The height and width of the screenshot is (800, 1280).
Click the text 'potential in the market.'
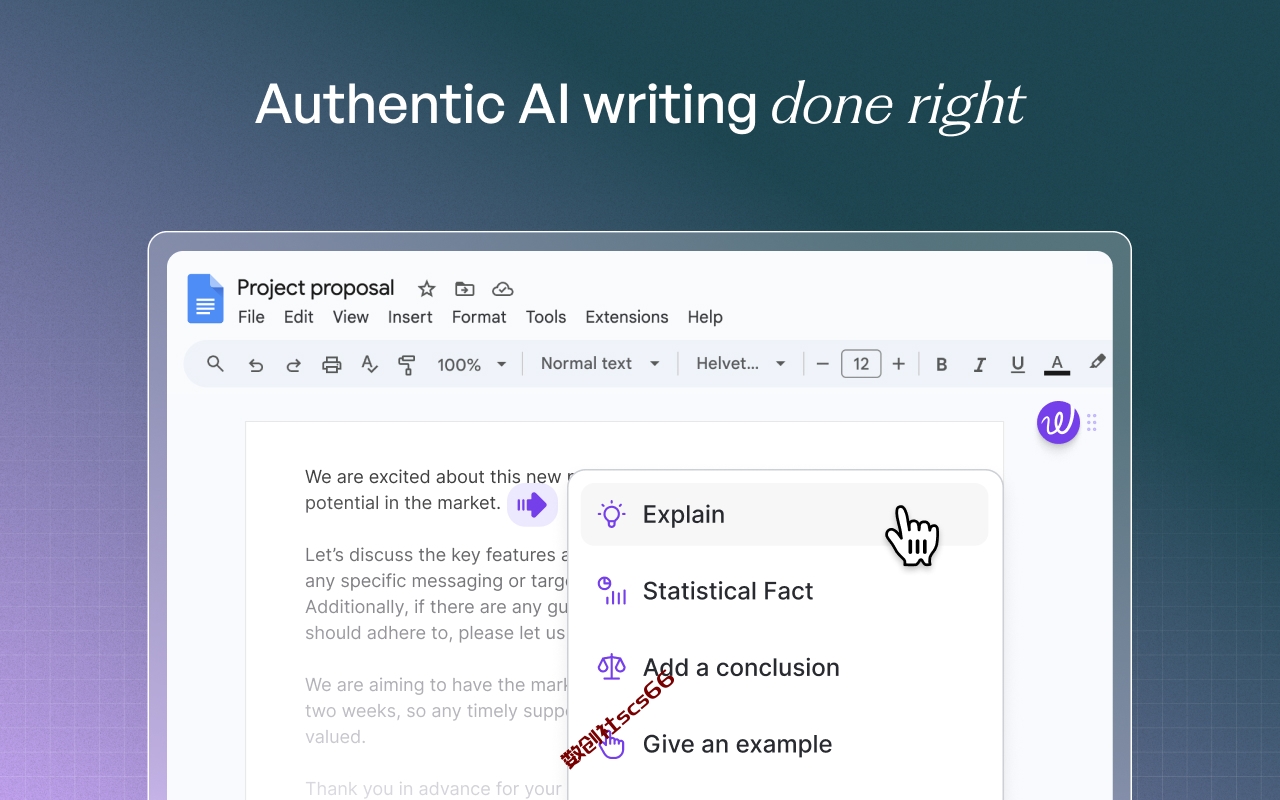click(403, 503)
